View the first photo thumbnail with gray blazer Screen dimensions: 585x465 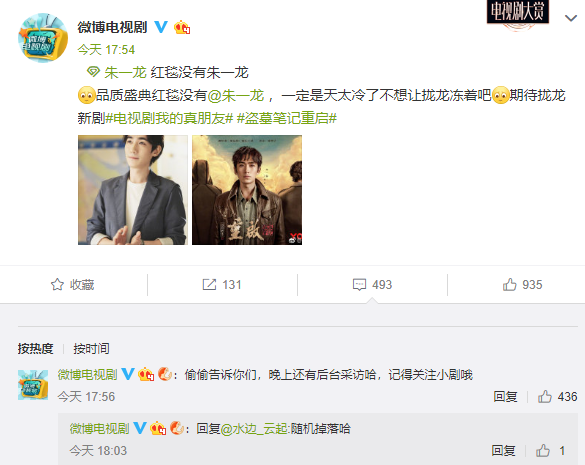click(x=133, y=190)
